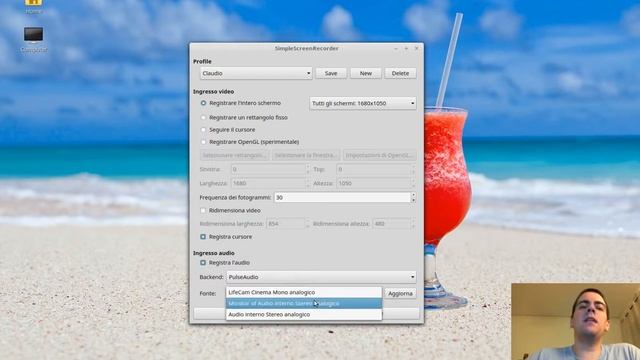Delete the selected profile
This screenshot has width=640, height=360.
(x=400, y=73)
